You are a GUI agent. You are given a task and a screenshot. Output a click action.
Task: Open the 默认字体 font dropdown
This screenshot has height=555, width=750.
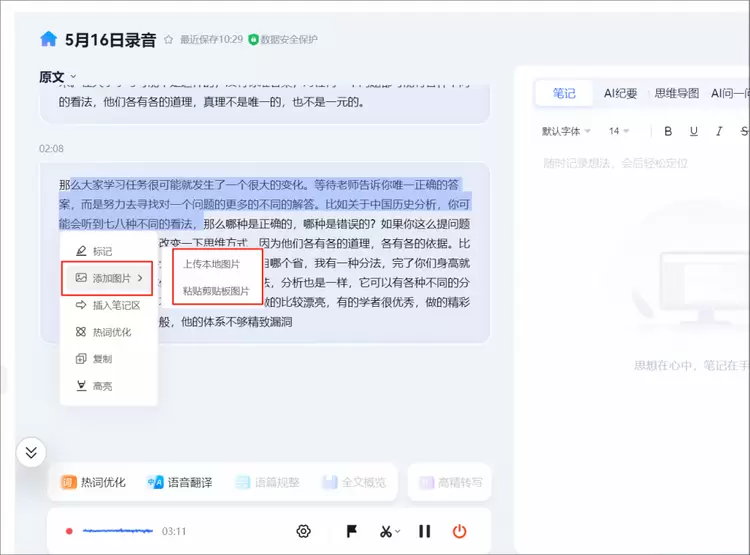click(566, 131)
